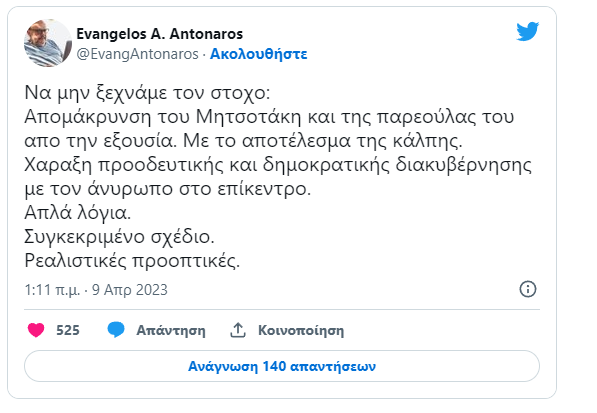Click the text line 'Ρεαλιστικές προοπτικές.'
Image resolution: width=597 pixels, height=413 pixels.
[x=132, y=261]
